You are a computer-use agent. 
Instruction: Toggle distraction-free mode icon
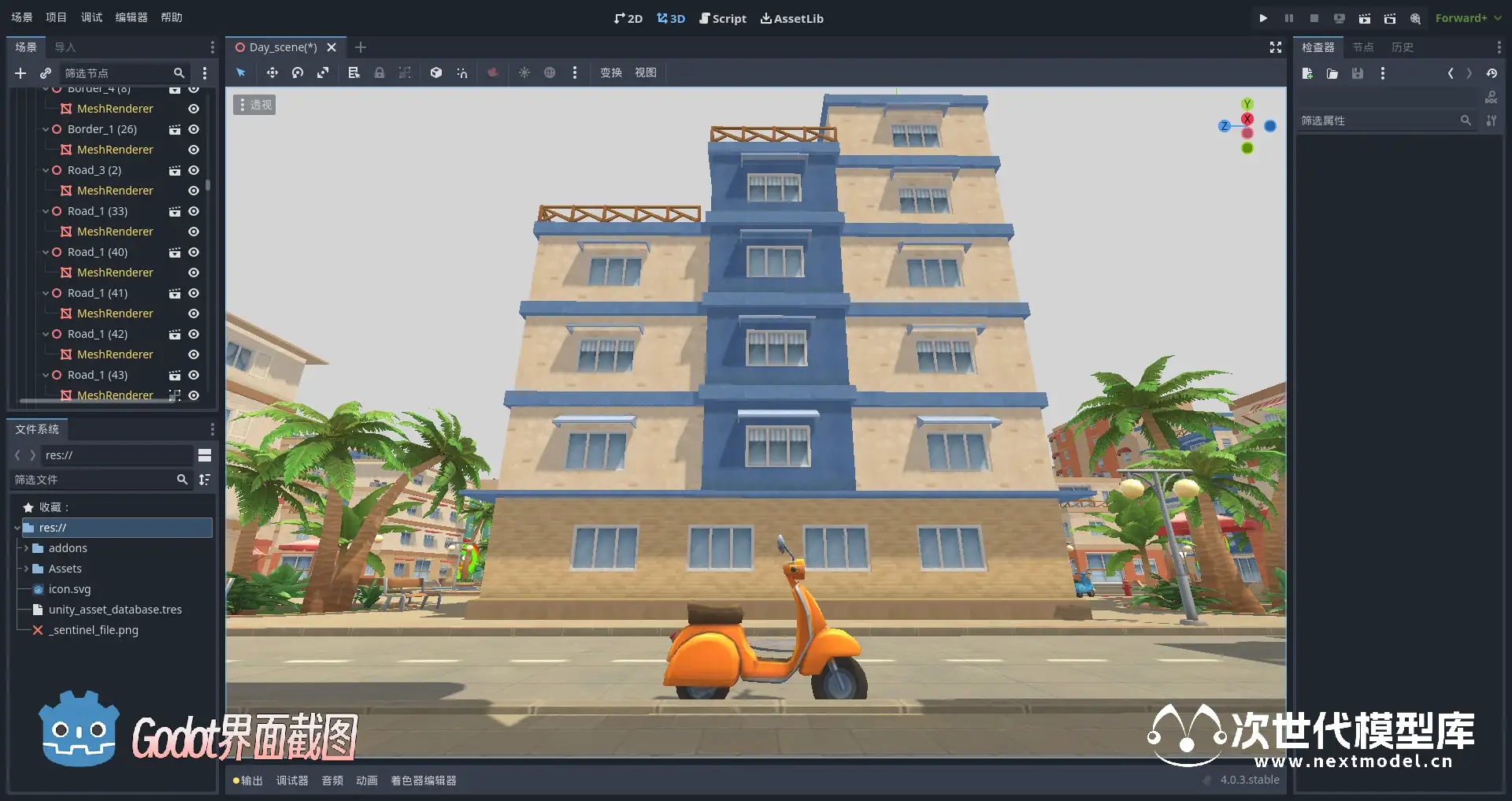pos(1276,47)
